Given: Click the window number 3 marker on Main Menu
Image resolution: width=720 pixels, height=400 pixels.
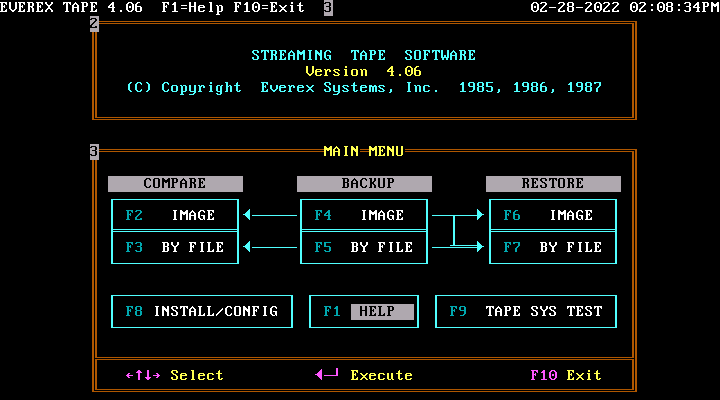Looking at the screenshot, I should coord(94,151).
